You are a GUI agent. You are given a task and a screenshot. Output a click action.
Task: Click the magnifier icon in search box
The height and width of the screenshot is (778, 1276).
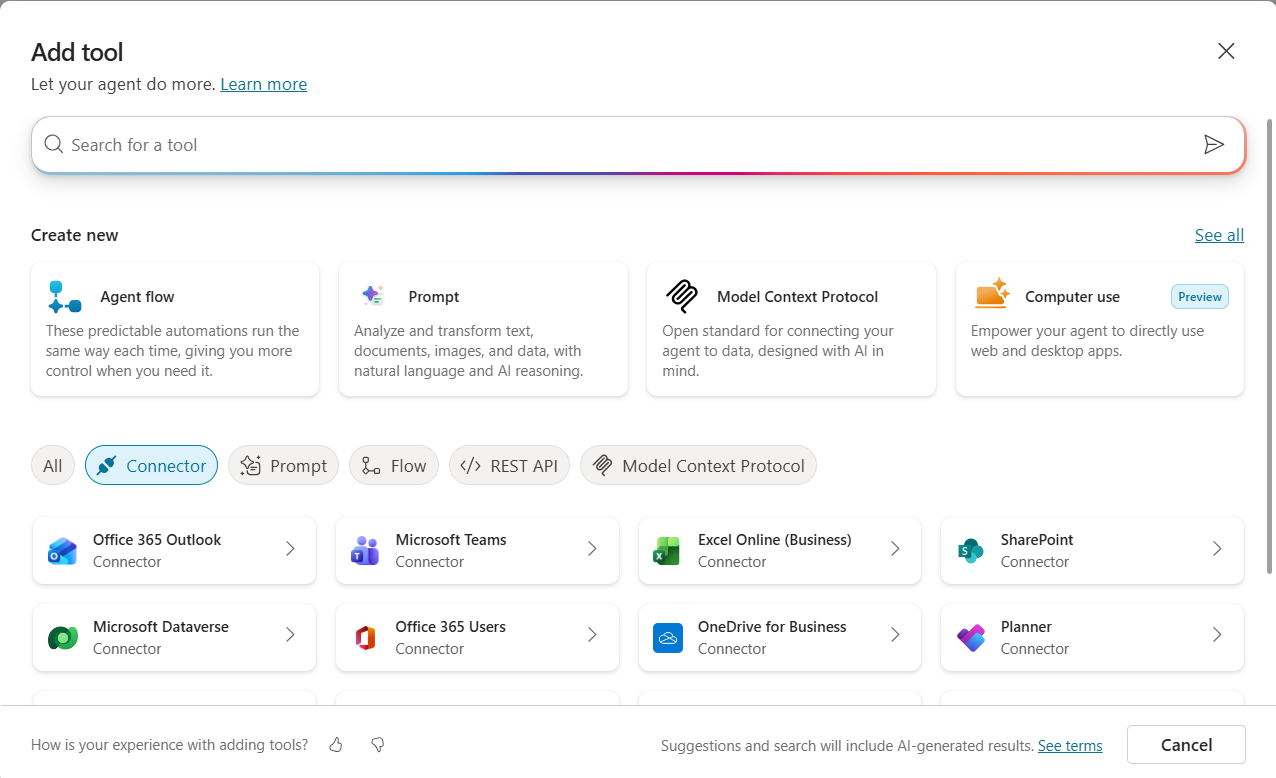coord(54,145)
